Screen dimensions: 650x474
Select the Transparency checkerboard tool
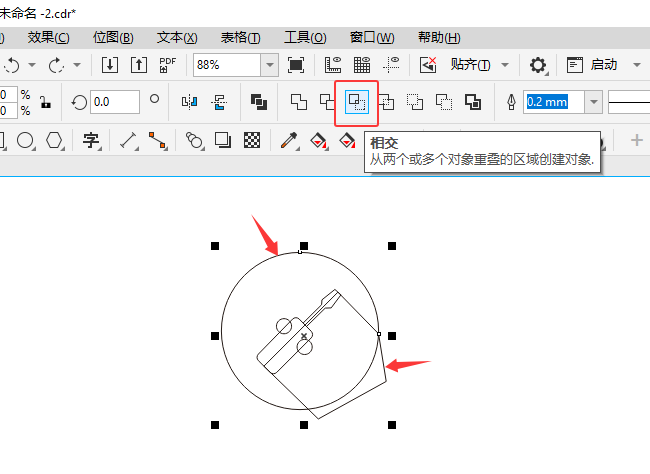point(252,141)
